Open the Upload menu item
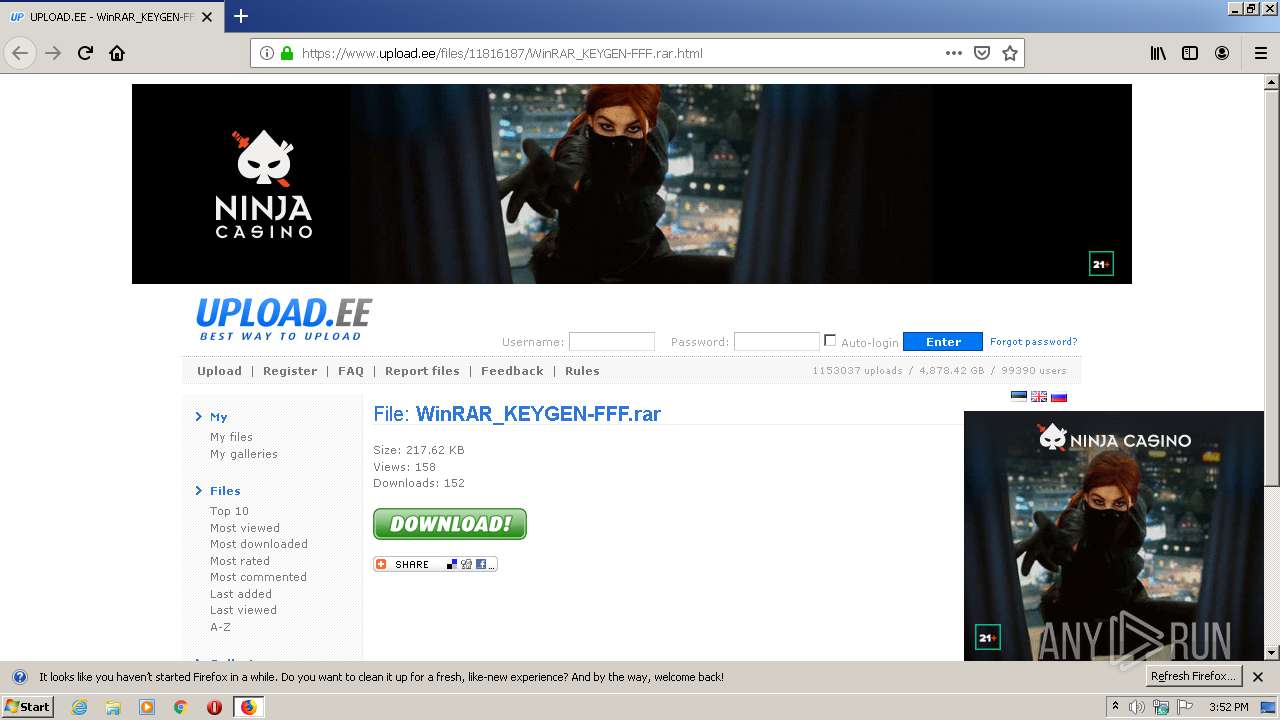 point(219,371)
